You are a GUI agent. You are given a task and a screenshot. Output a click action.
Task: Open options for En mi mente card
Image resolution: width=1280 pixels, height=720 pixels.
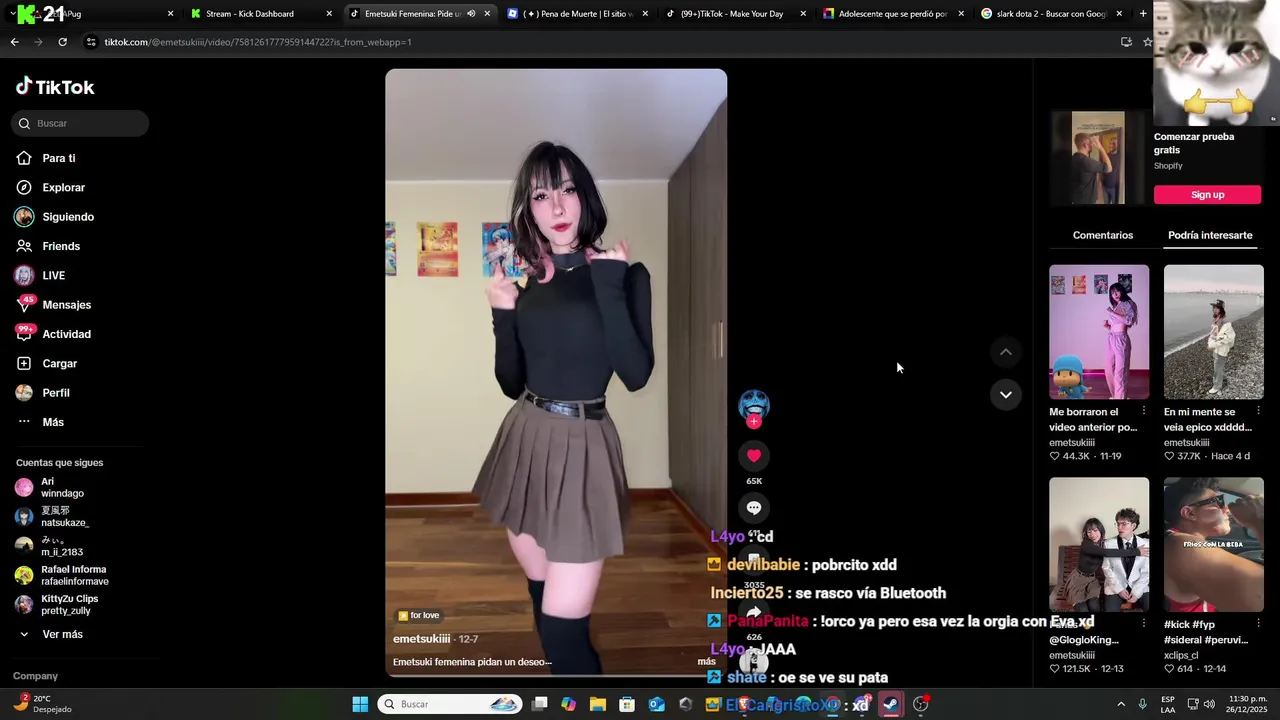pos(1258,411)
